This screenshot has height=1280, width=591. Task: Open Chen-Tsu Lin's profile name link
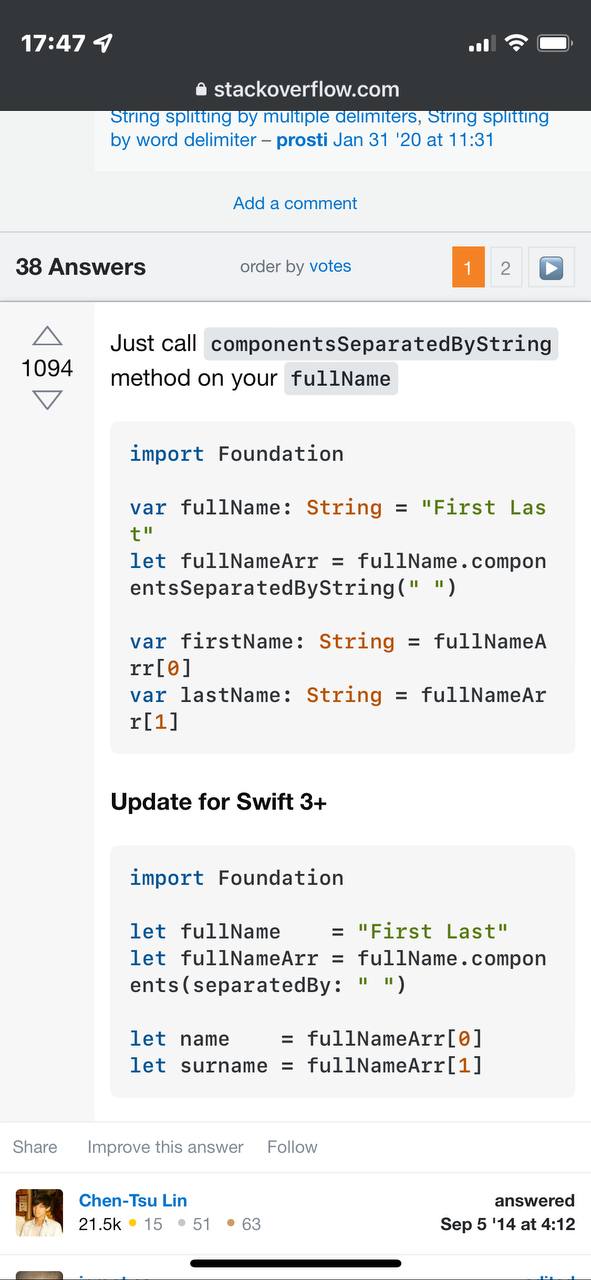coord(133,1200)
